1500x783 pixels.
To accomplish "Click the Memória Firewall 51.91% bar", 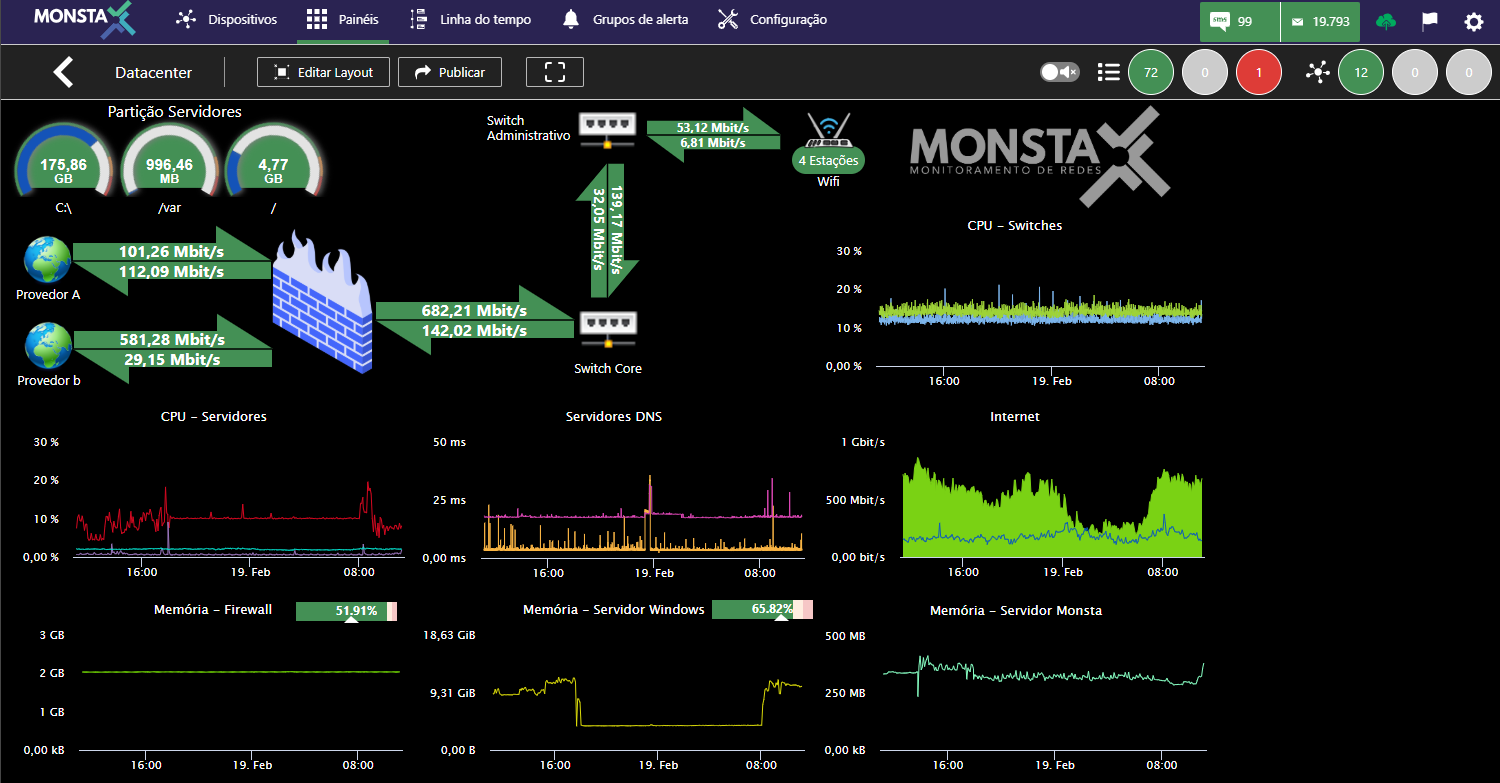I will pos(347,610).
